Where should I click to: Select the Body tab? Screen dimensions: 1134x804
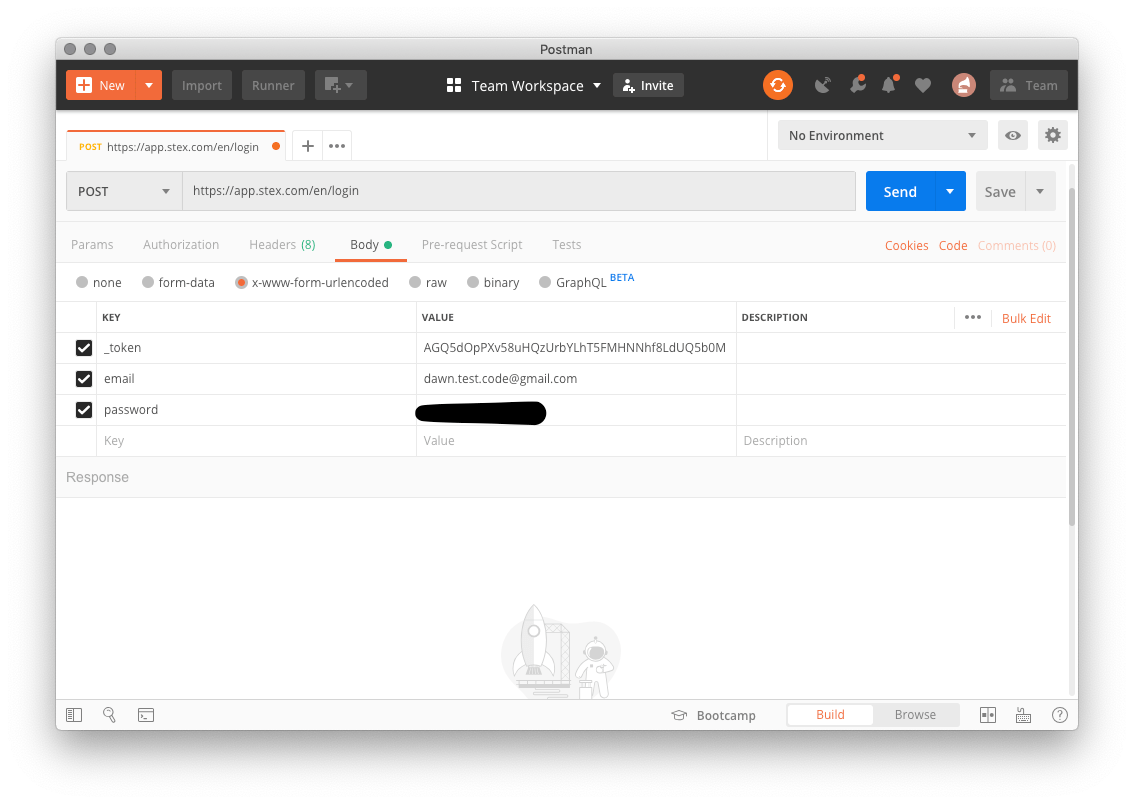[370, 244]
